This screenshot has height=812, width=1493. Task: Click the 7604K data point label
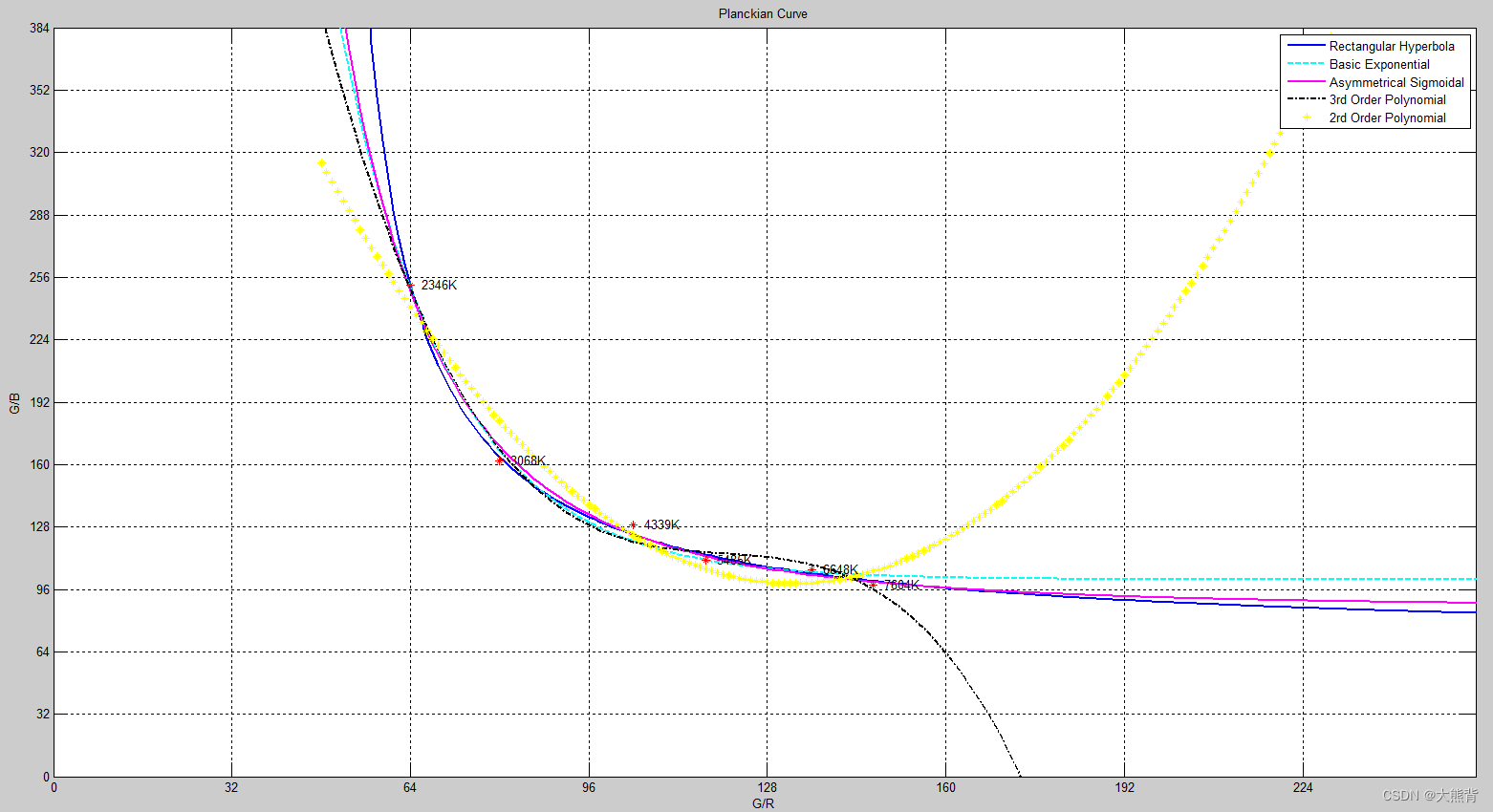tap(901, 585)
